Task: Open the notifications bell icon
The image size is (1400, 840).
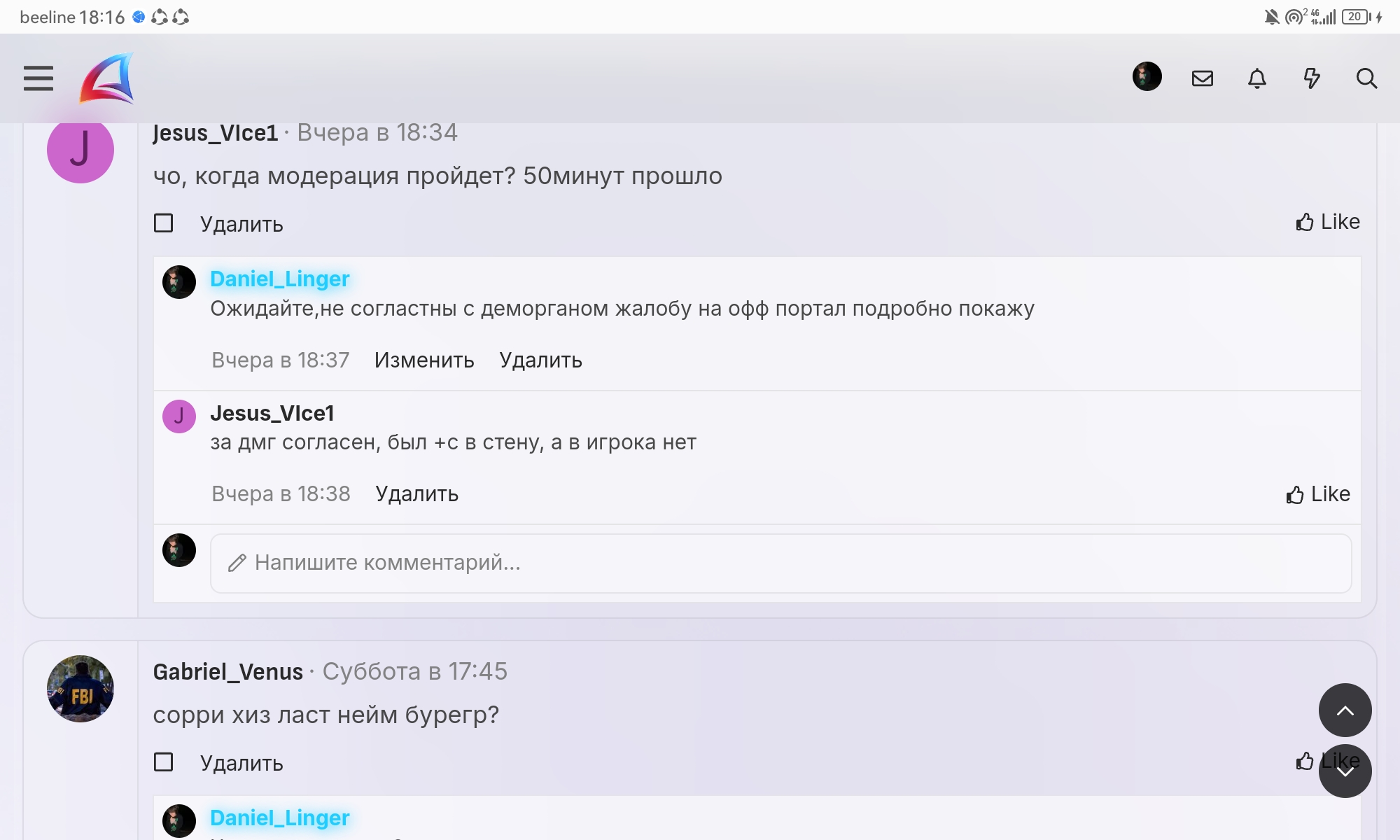Action: pos(1256,78)
